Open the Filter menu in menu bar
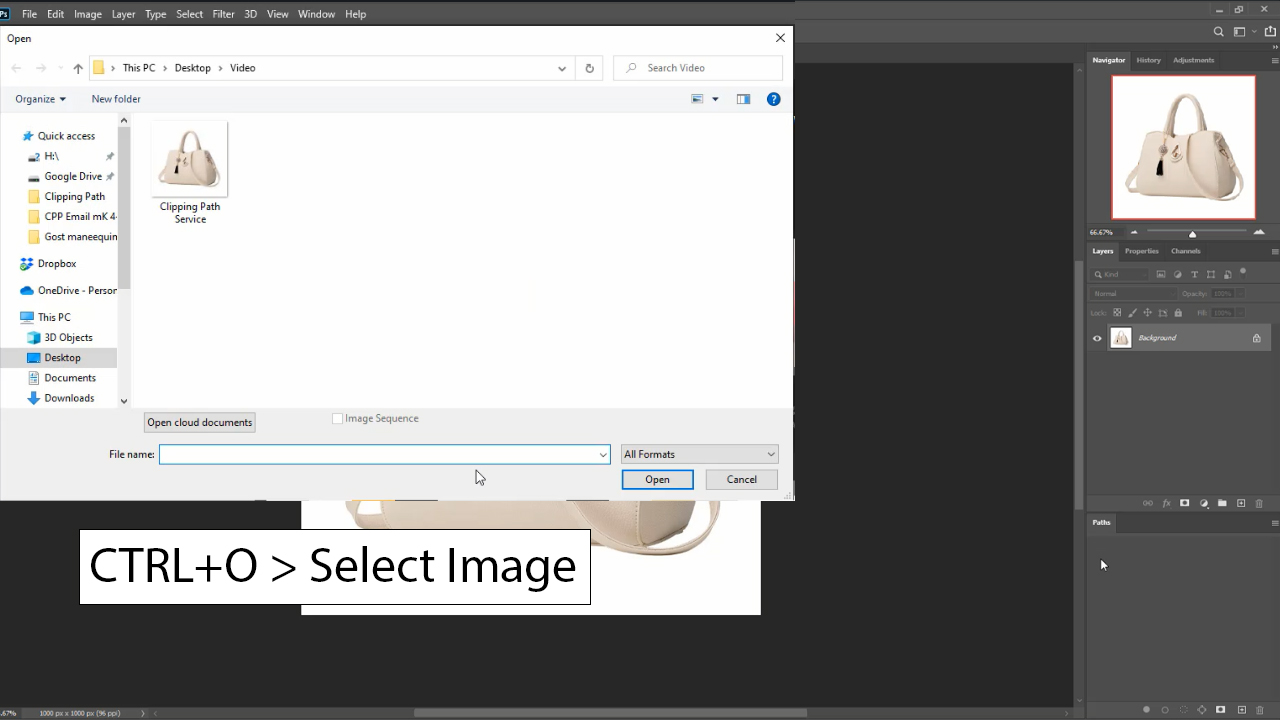 click(223, 14)
